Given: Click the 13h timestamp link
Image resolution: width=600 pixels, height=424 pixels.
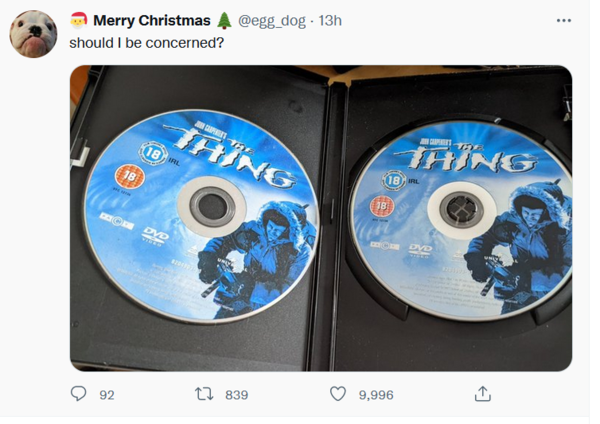Looking at the screenshot, I should pos(330,21).
